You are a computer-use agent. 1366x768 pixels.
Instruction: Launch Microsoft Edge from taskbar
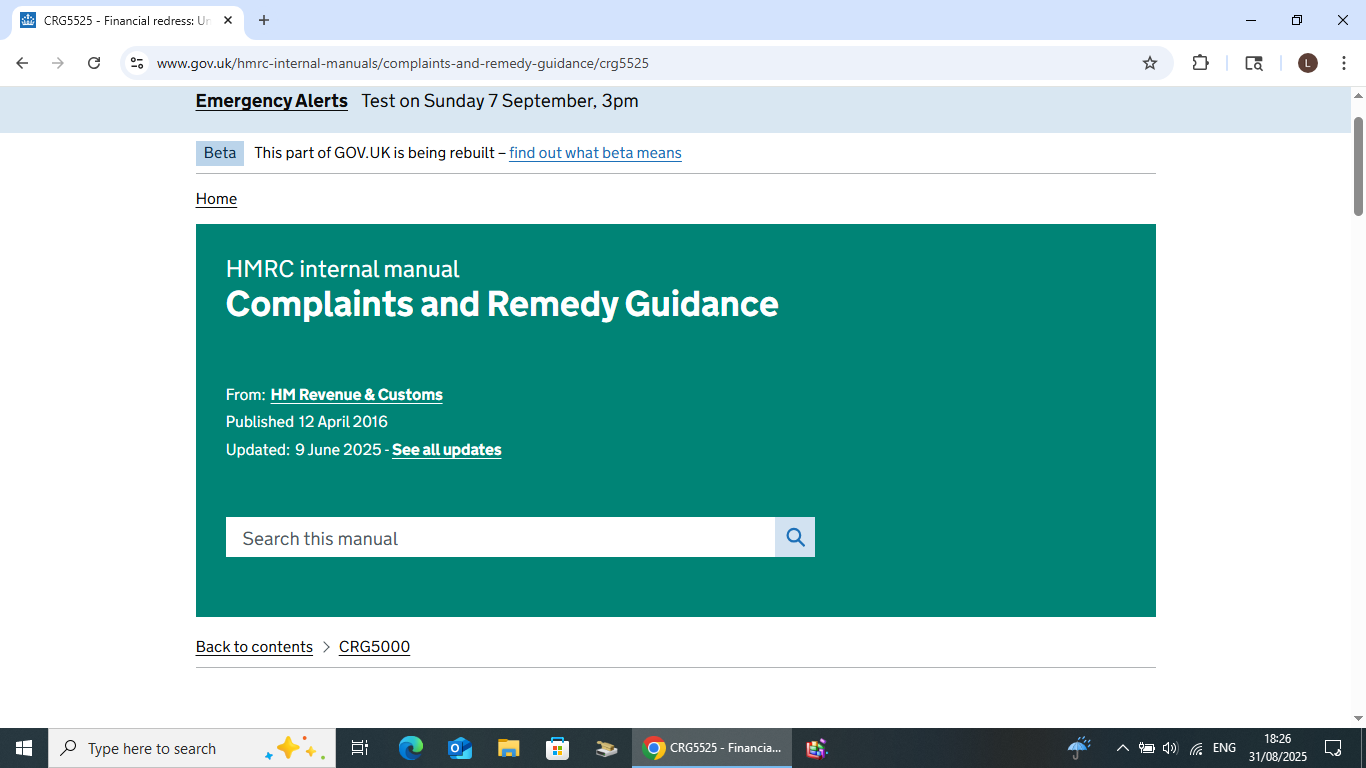(x=410, y=748)
